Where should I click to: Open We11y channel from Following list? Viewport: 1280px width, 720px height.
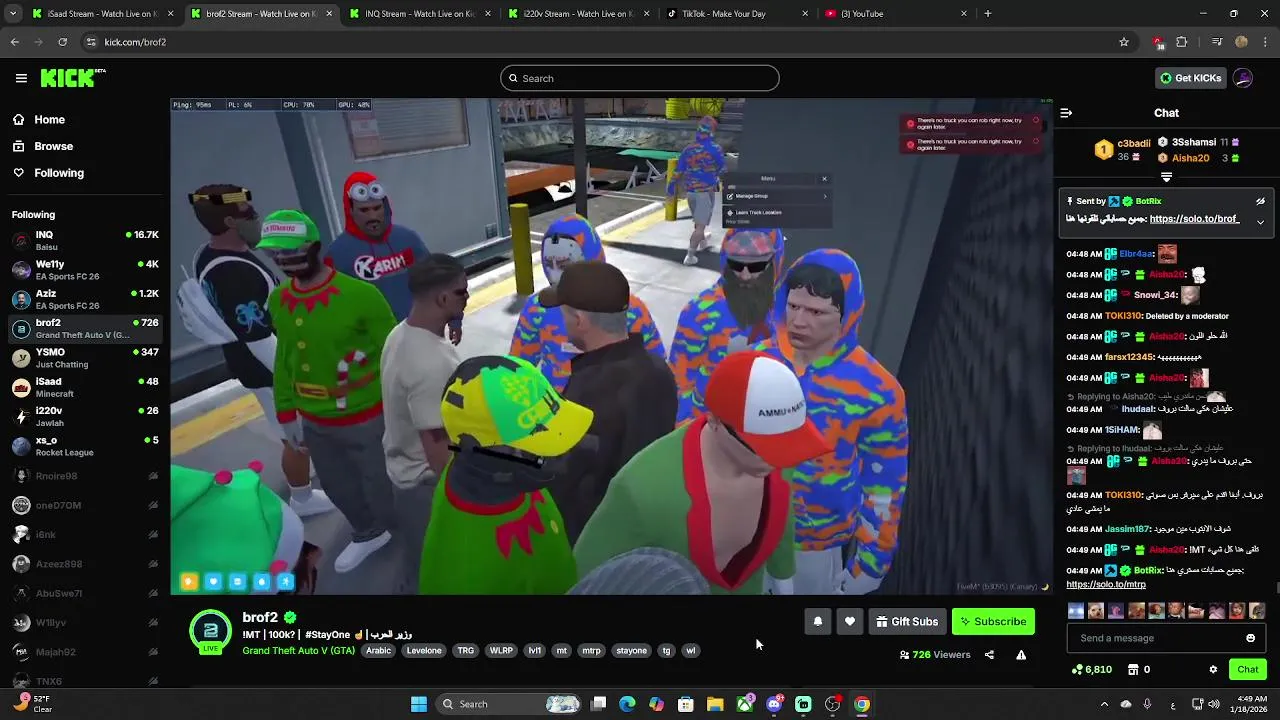85,270
